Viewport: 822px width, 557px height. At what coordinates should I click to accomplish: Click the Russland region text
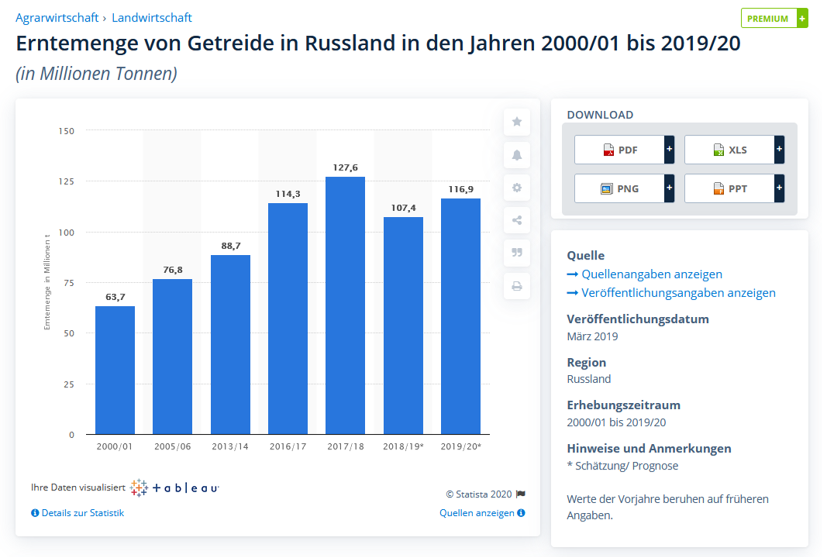click(589, 379)
